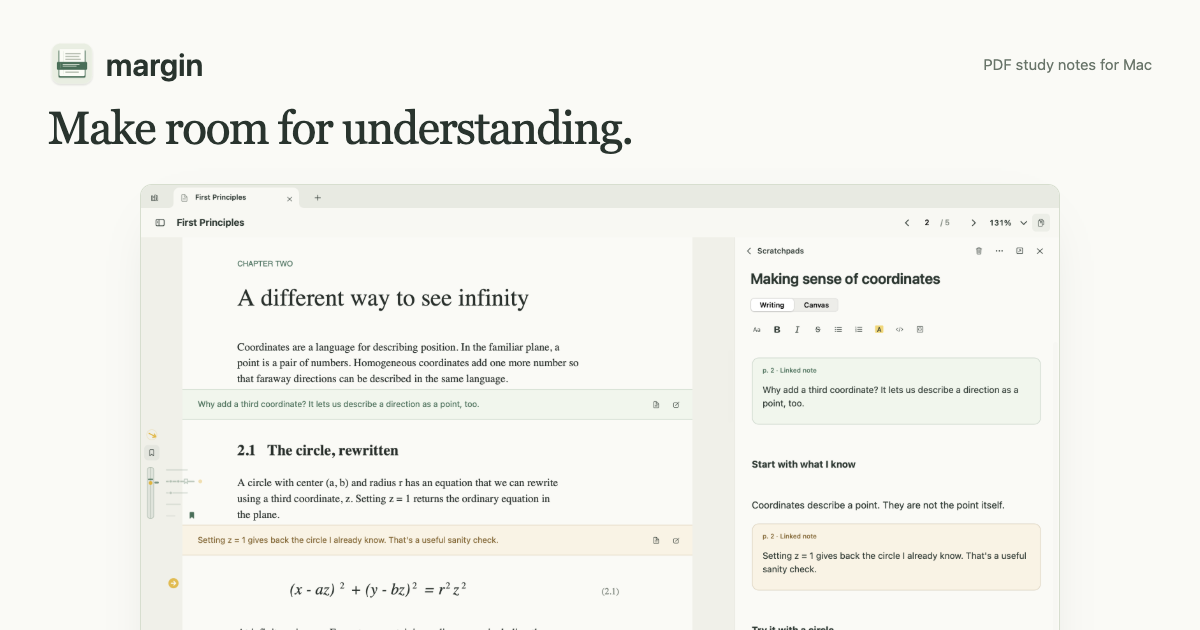
Task: Click the green bookmark marker in margin
Action: tap(191, 515)
